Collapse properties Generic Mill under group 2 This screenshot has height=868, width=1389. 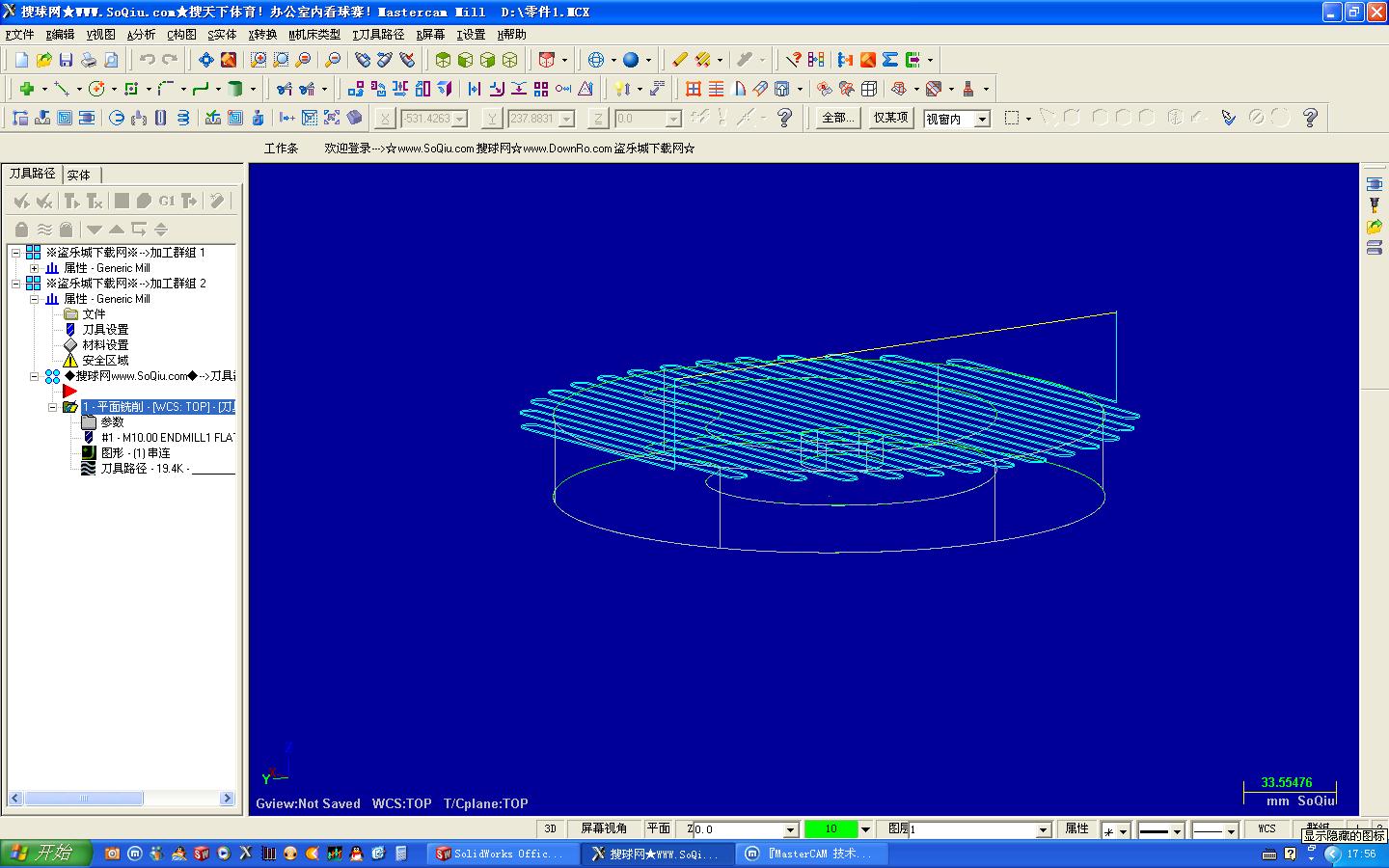coord(35,299)
